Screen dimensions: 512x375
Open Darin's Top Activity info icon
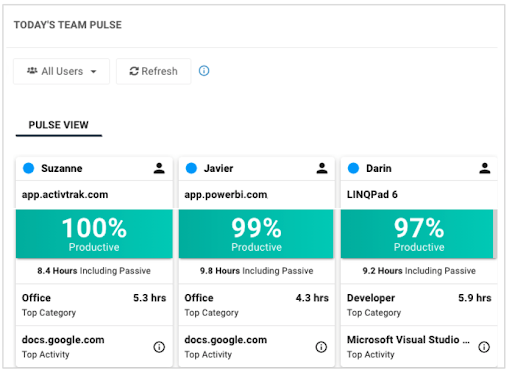coord(484,347)
